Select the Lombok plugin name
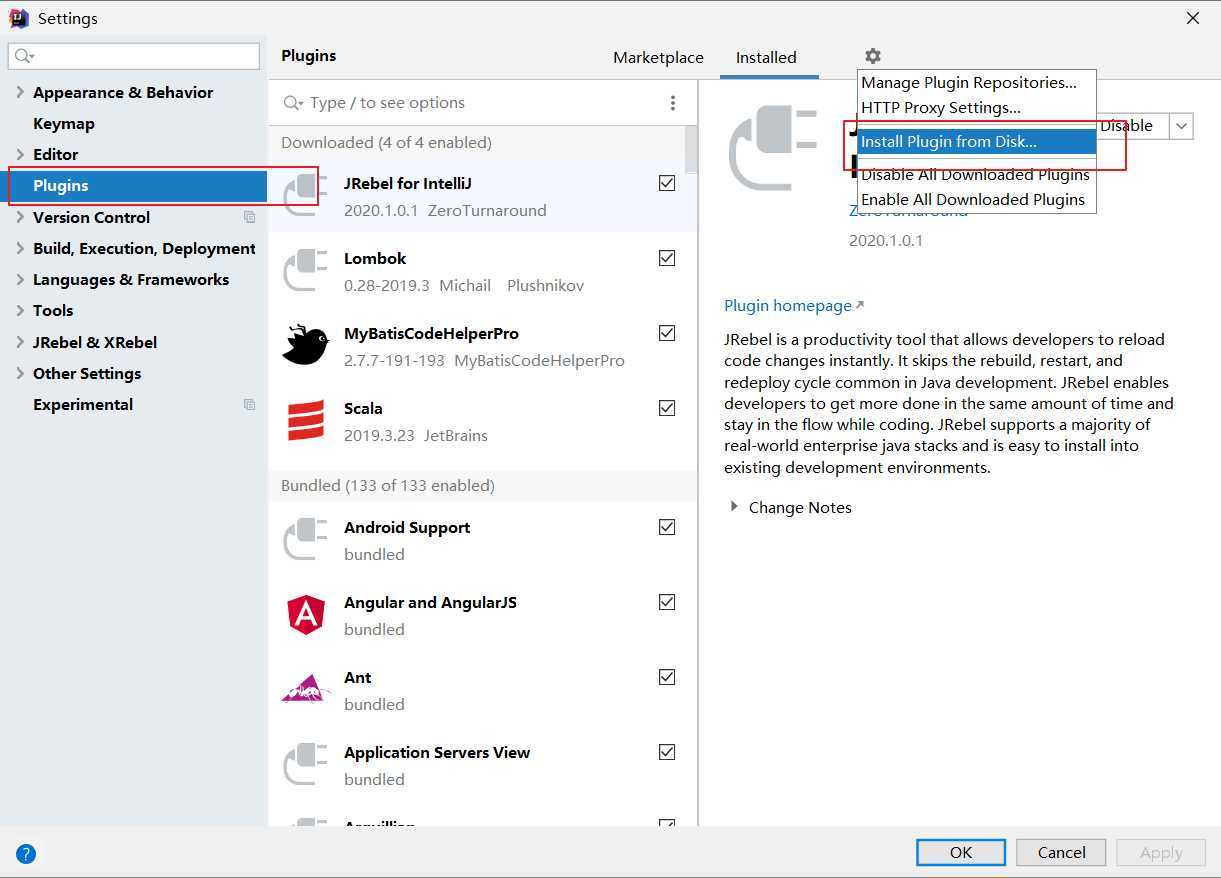1221x878 pixels. click(375, 258)
